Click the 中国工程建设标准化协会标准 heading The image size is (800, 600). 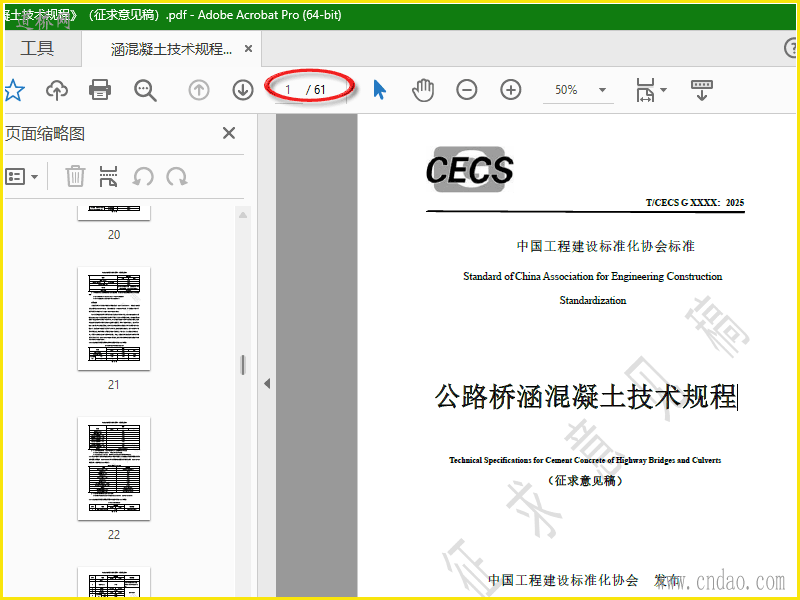(606, 246)
